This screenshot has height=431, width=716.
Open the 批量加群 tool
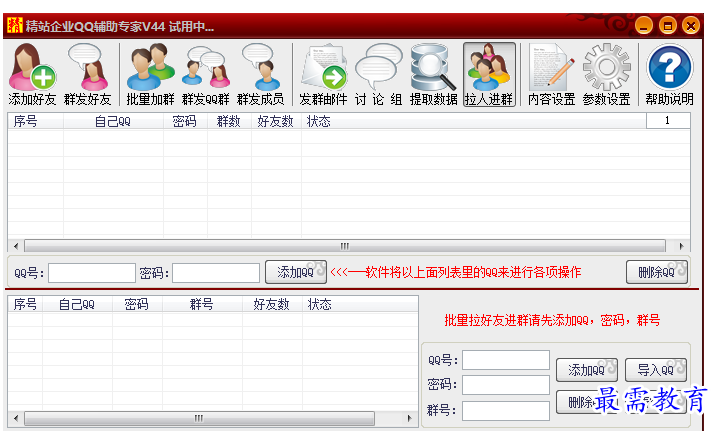(x=150, y=75)
